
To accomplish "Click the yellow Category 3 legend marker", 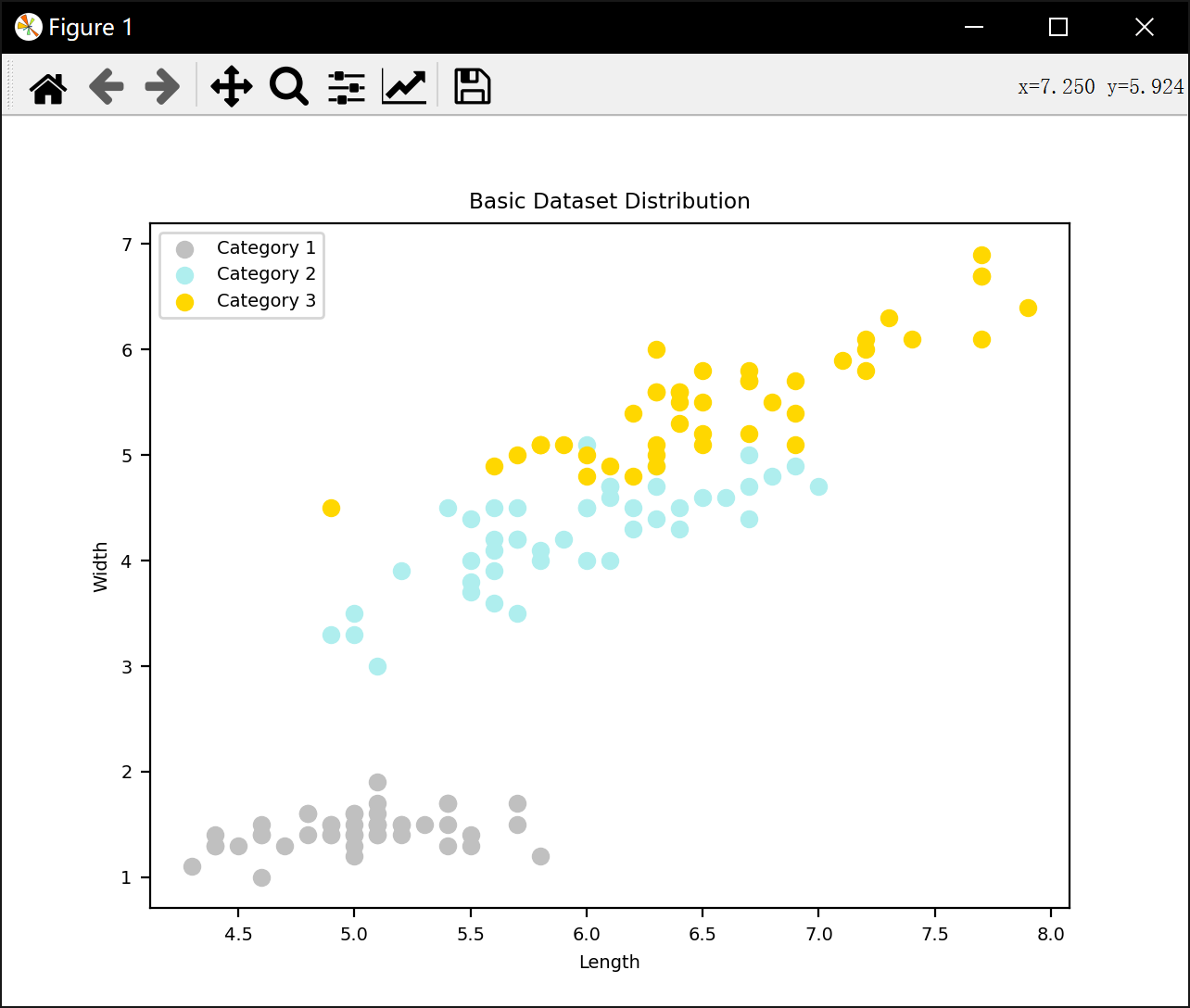I will pyautogui.click(x=185, y=301).
